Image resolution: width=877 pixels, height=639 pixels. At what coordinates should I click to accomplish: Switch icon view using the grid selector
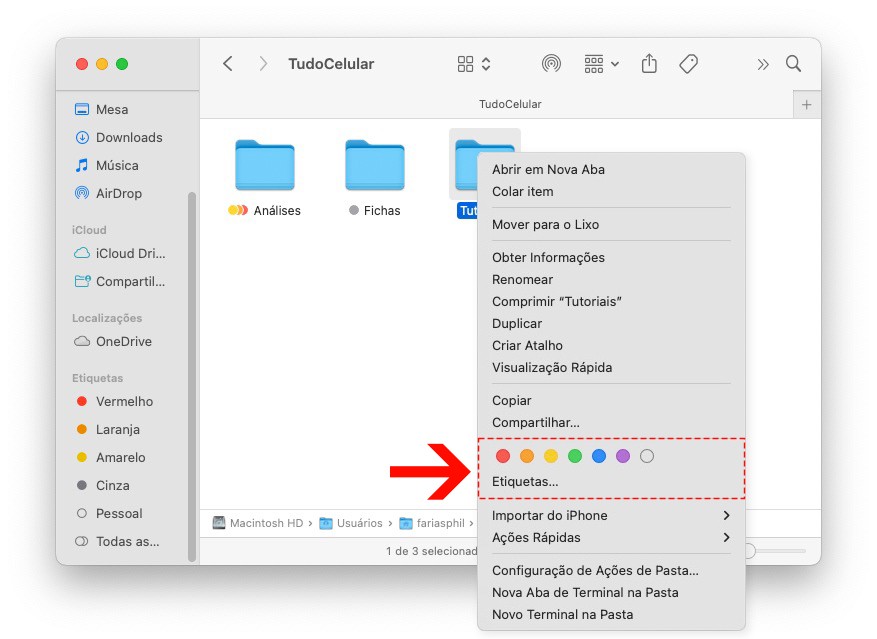point(474,64)
